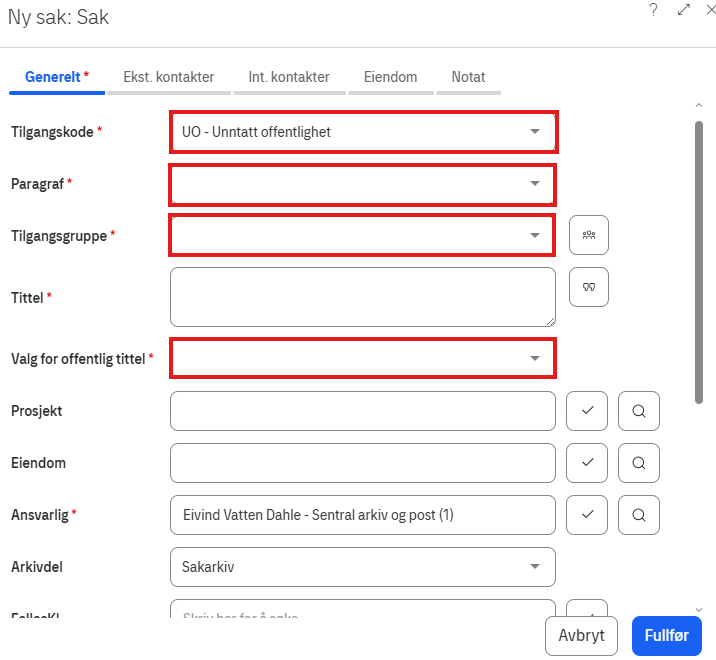Click the checkmark icon next to Eiendom field
This screenshot has height=660, width=716.
click(x=587, y=462)
